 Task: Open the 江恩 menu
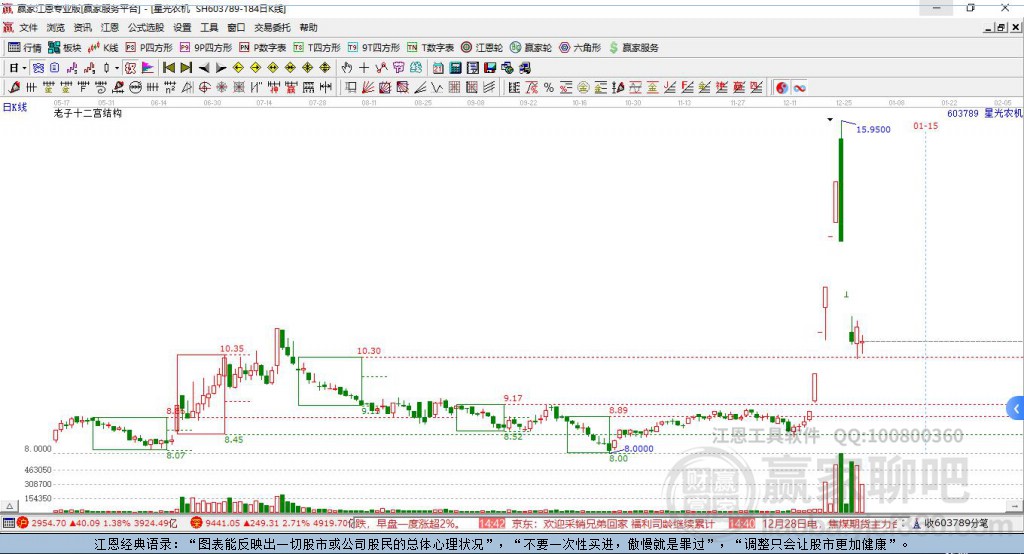click(110, 27)
